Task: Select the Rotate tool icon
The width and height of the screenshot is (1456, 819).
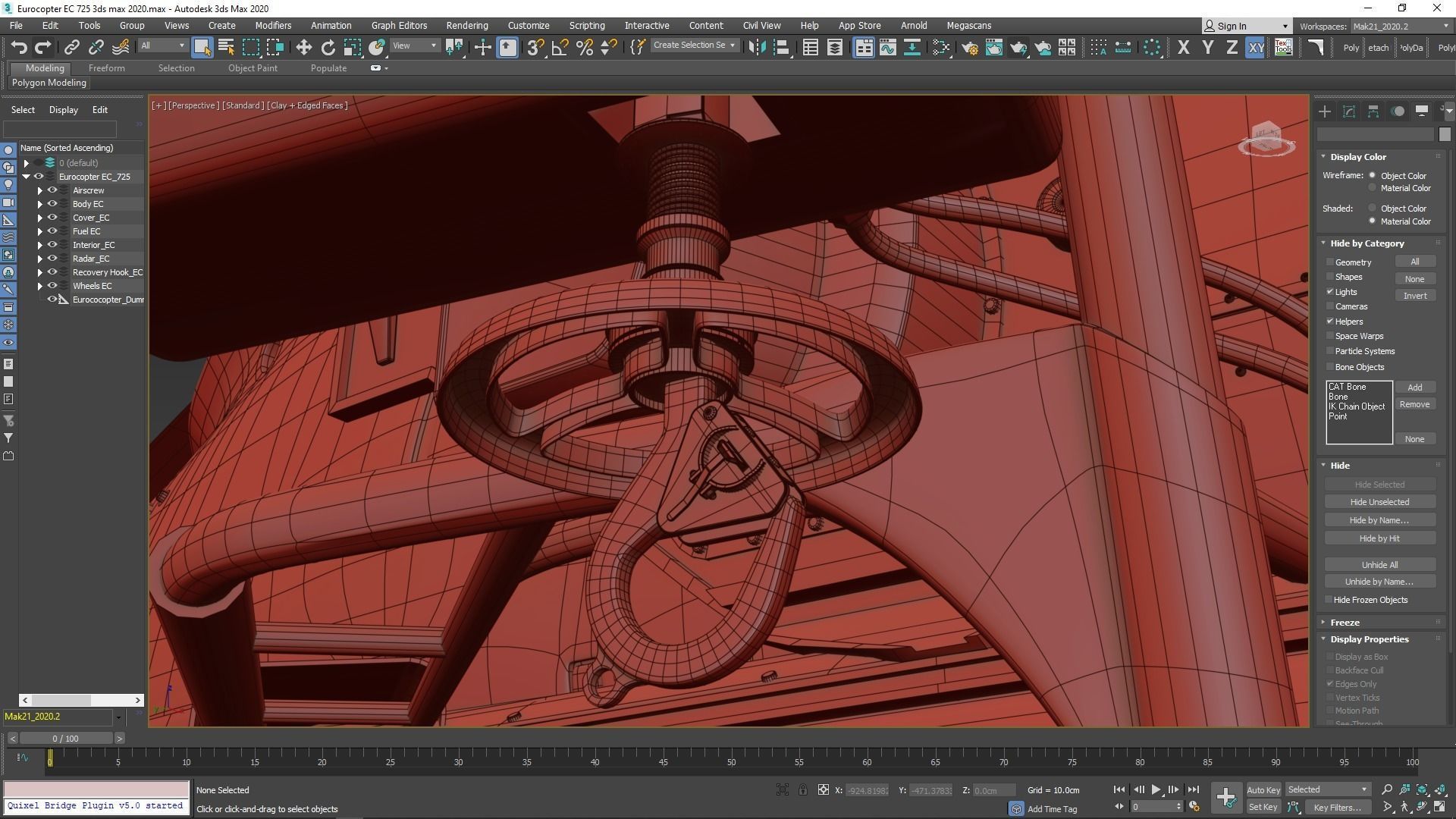Action: point(328,47)
